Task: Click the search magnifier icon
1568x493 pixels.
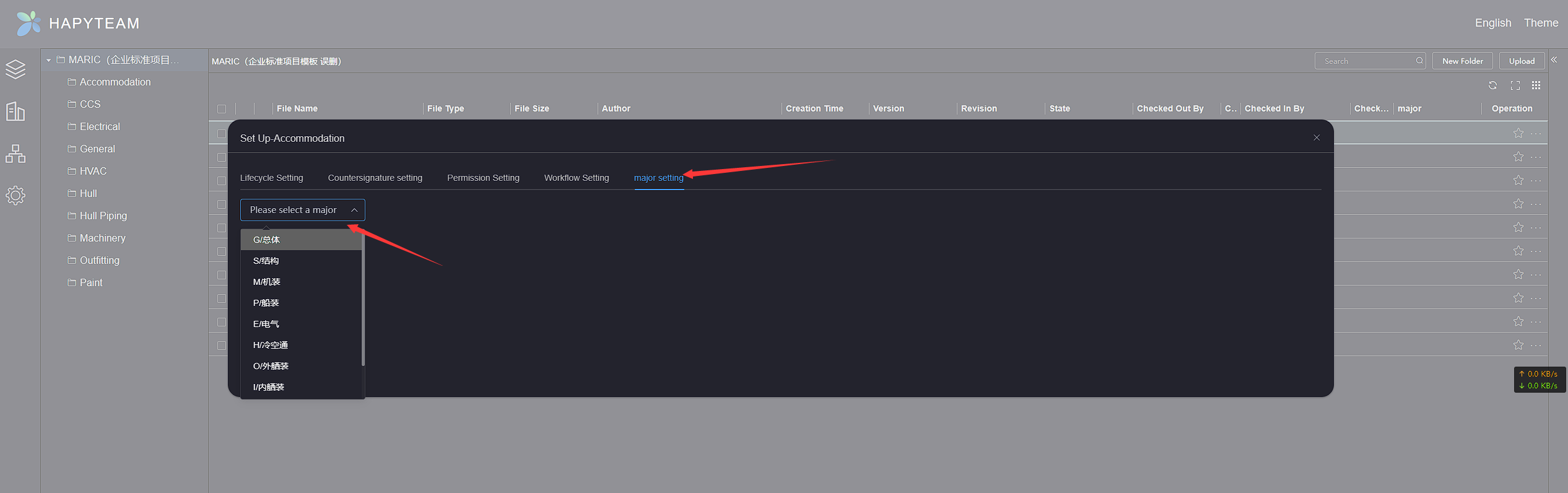Action: pyautogui.click(x=1419, y=61)
